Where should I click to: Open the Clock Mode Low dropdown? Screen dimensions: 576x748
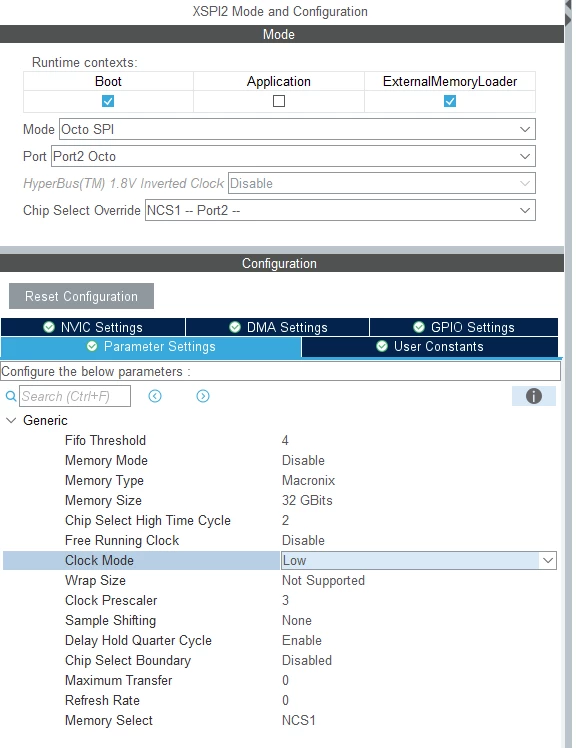pyautogui.click(x=419, y=561)
